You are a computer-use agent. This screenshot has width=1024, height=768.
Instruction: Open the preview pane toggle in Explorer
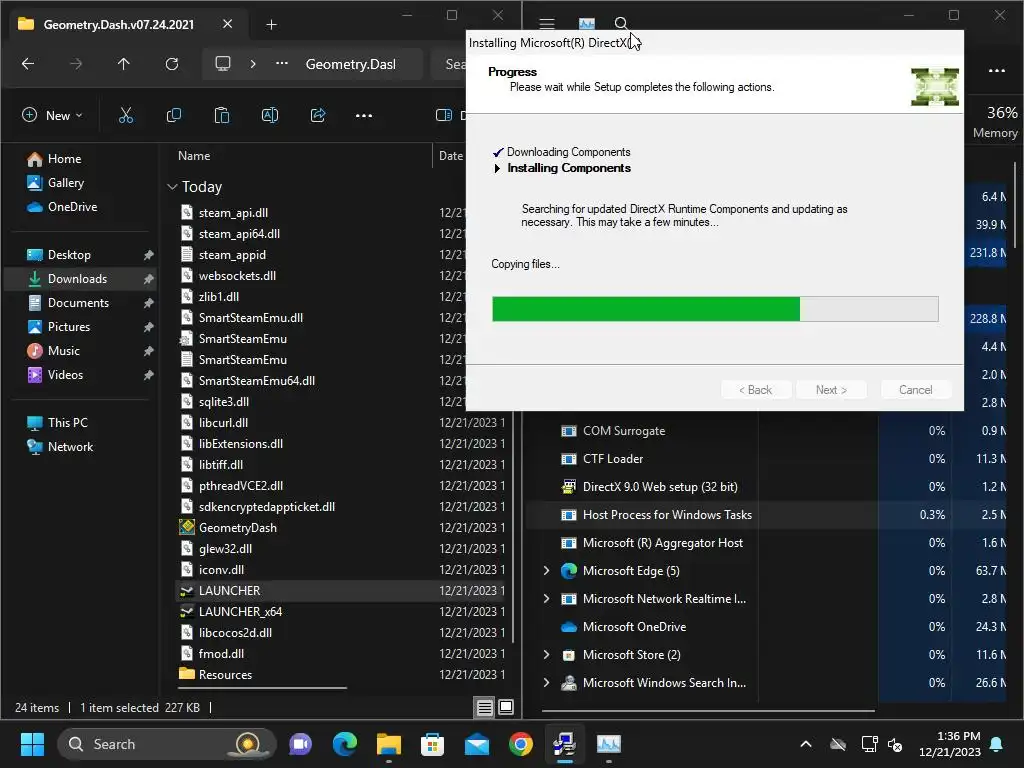[x=443, y=116]
